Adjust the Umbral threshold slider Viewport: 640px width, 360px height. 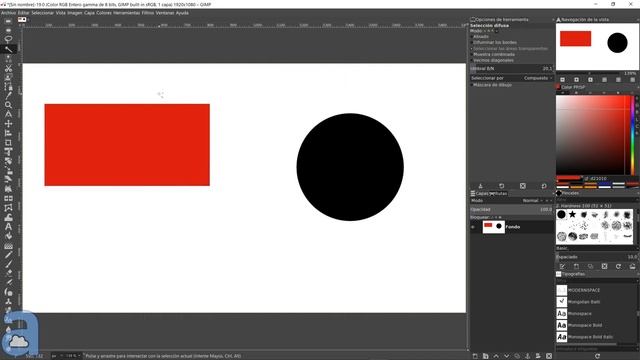511,69
